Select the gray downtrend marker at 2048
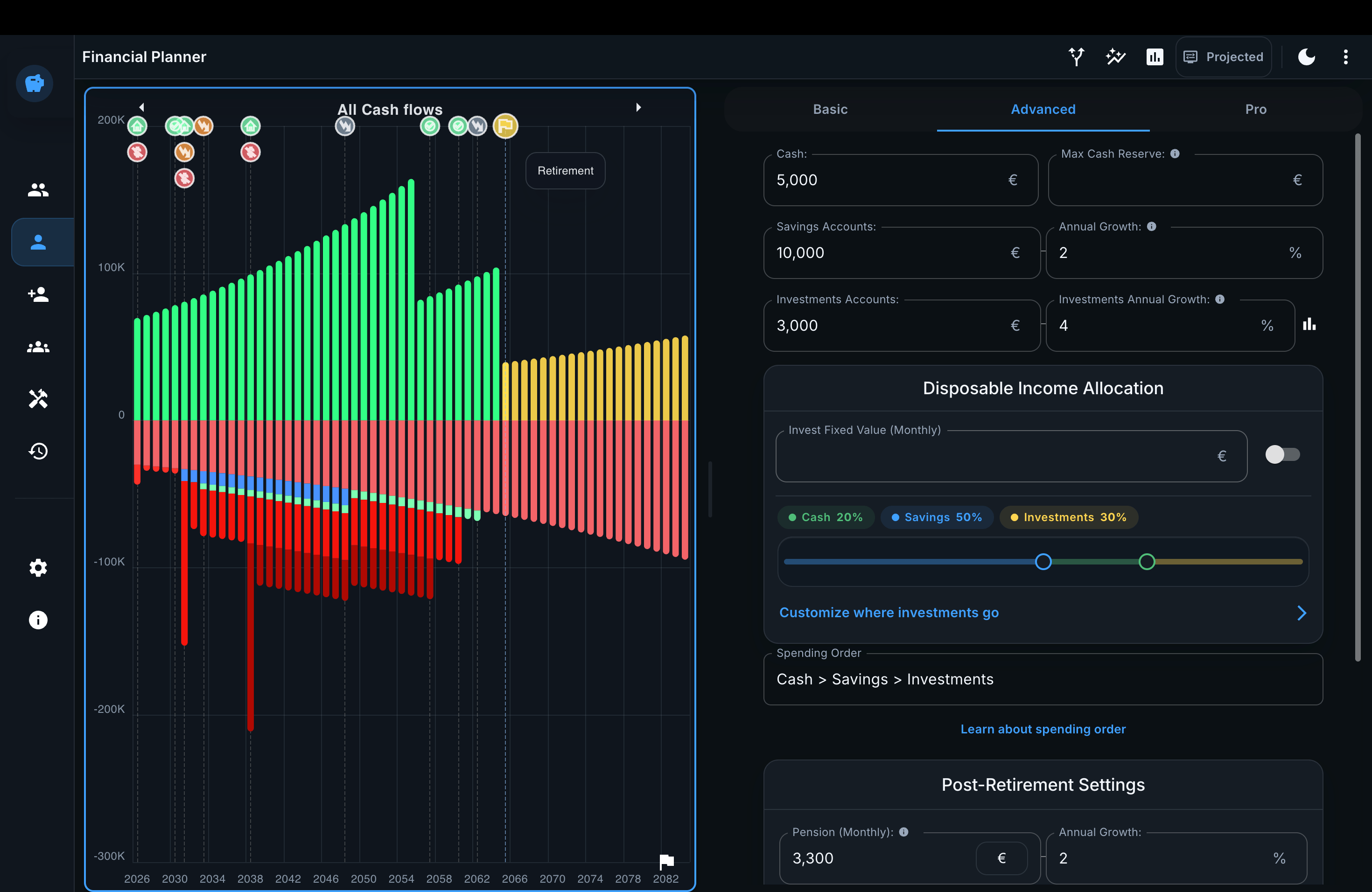This screenshot has width=1372, height=892. click(x=345, y=125)
